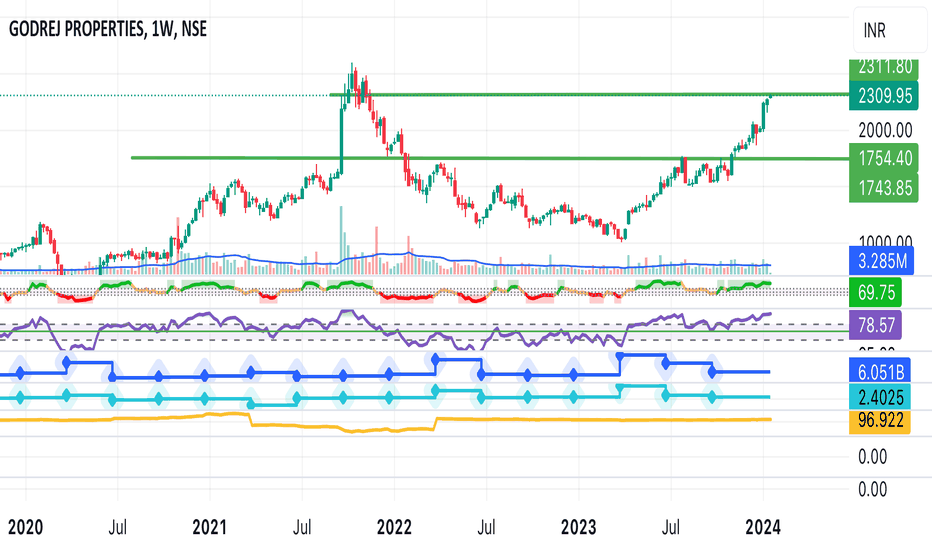Select the 3.285M volume label

(x=881, y=261)
